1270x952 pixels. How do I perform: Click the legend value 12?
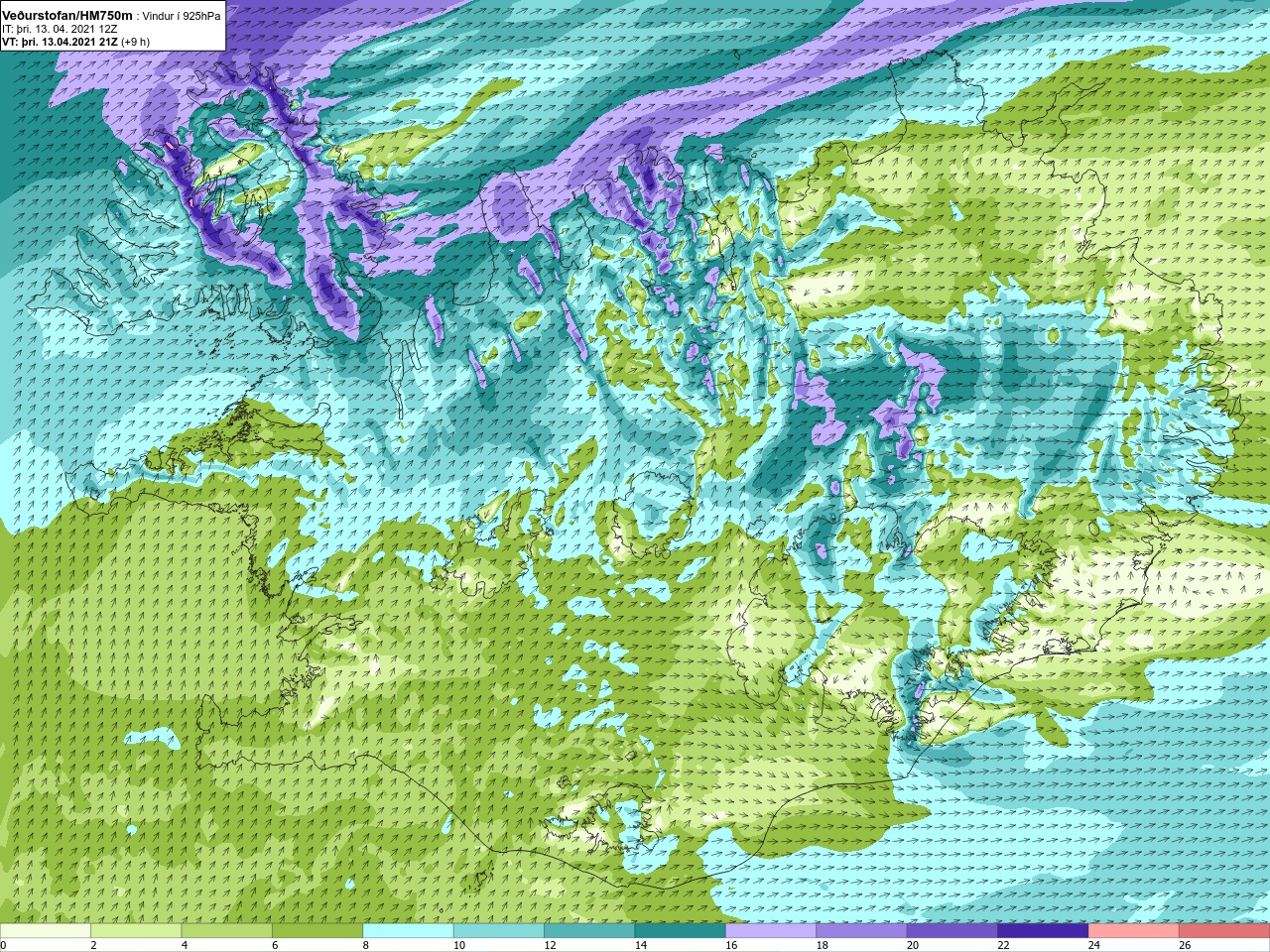(550, 945)
